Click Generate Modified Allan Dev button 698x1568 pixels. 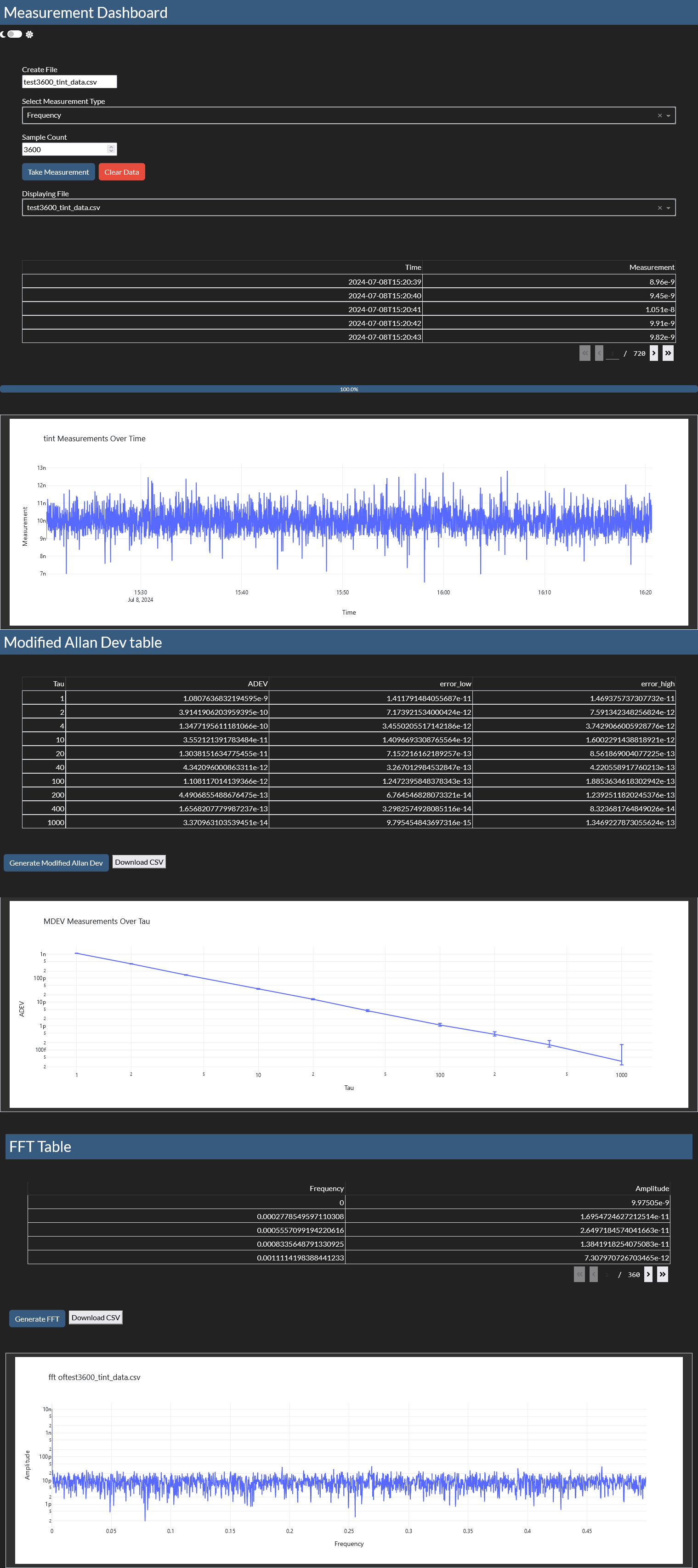[x=56, y=862]
